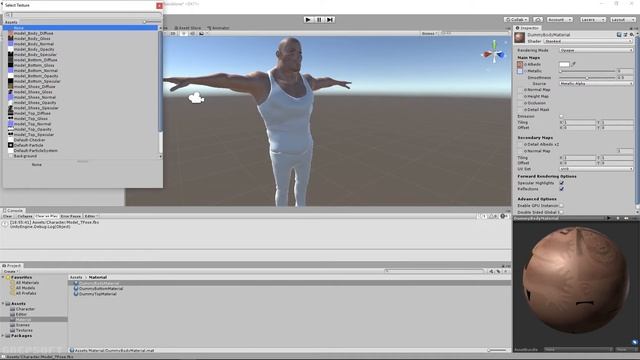Click the Pause button in the toolbar

point(319,20)
